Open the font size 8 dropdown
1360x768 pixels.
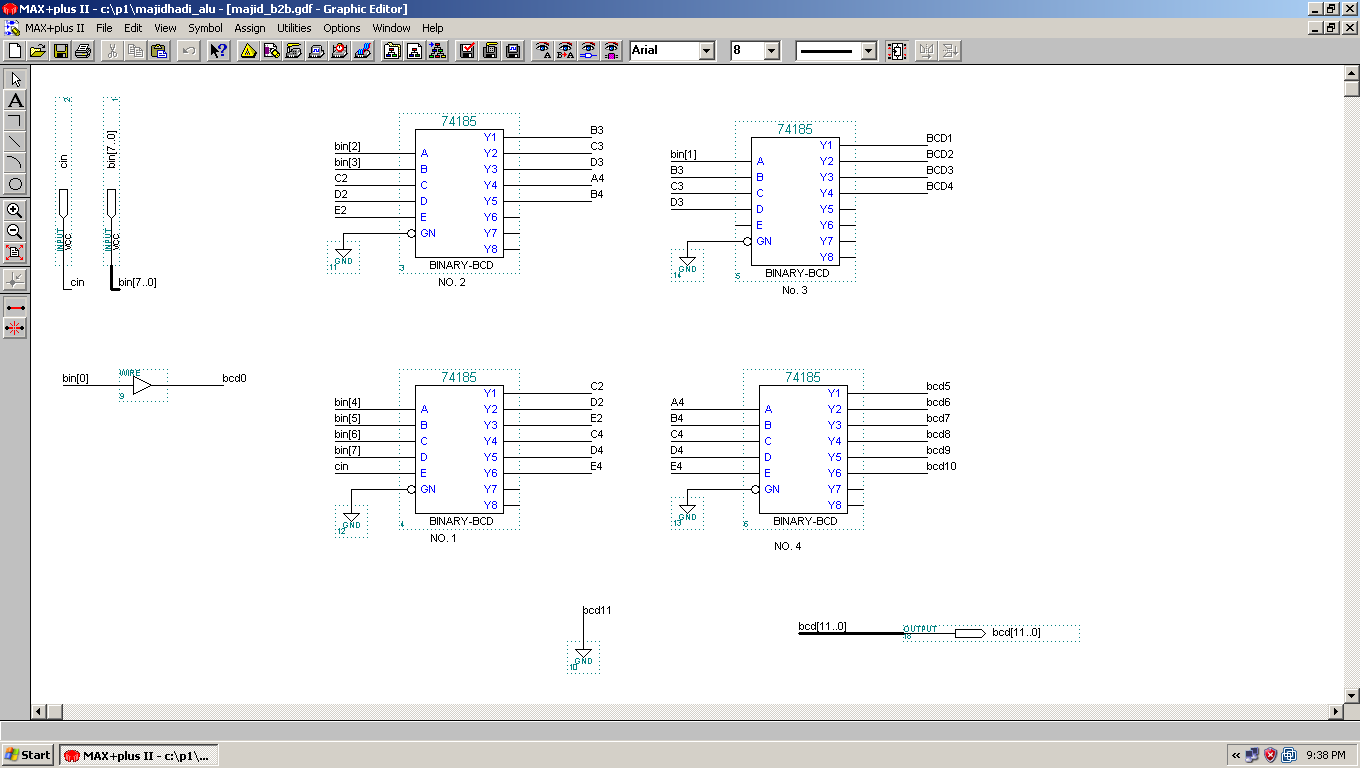pos(771,50)
